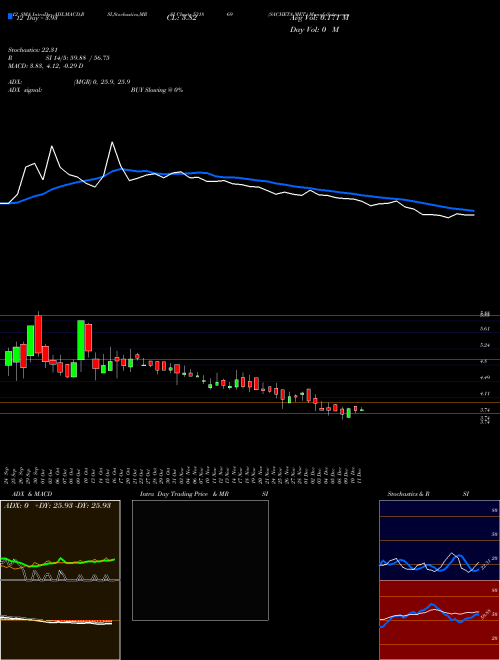Select the '12 Day = 3.93' label
Image resolution: width=500 pixels, height=660 pixels.
(x=36, y=19)
